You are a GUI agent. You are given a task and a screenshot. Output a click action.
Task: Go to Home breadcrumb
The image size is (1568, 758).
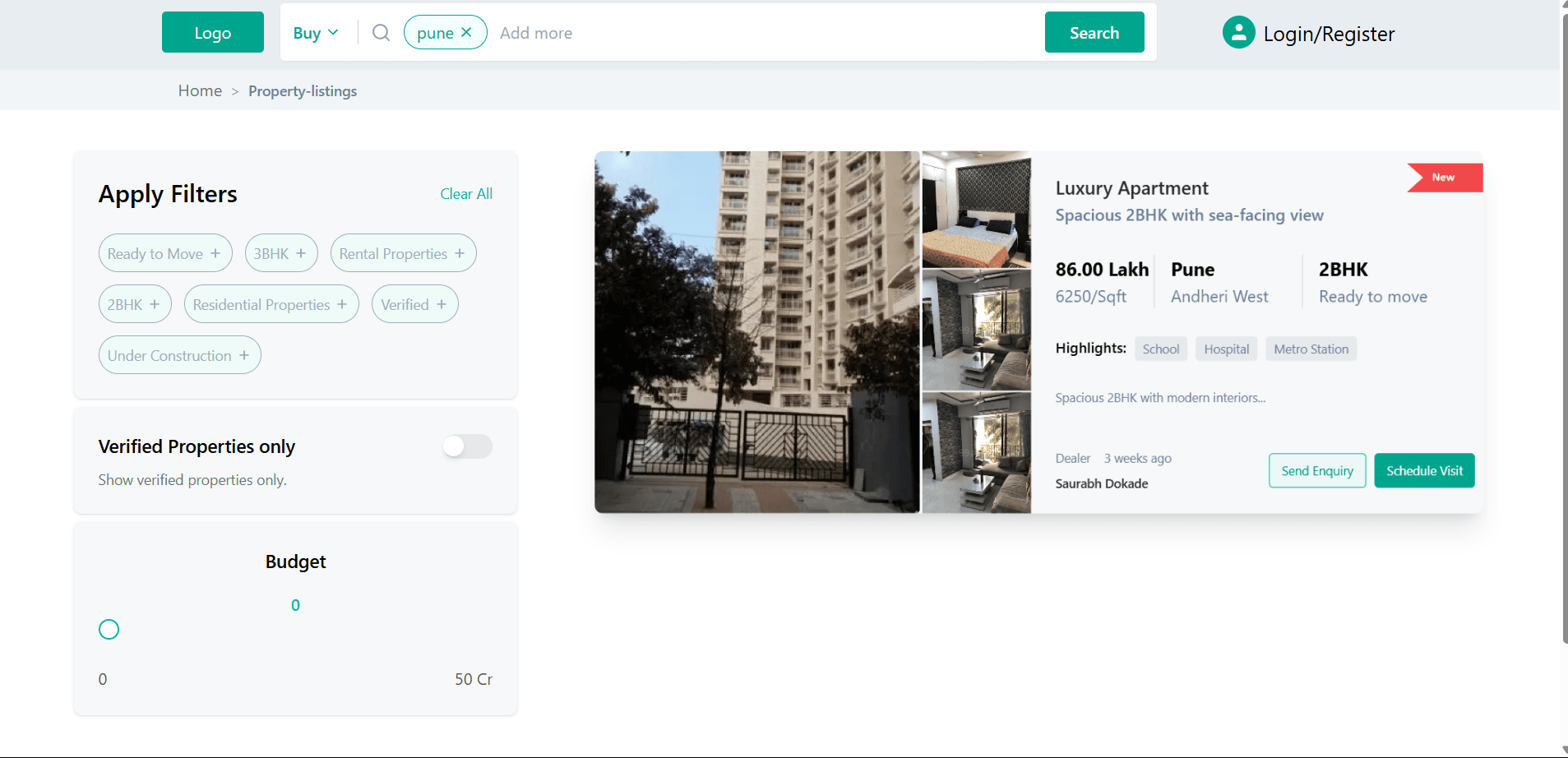click(x=200, y=90)
